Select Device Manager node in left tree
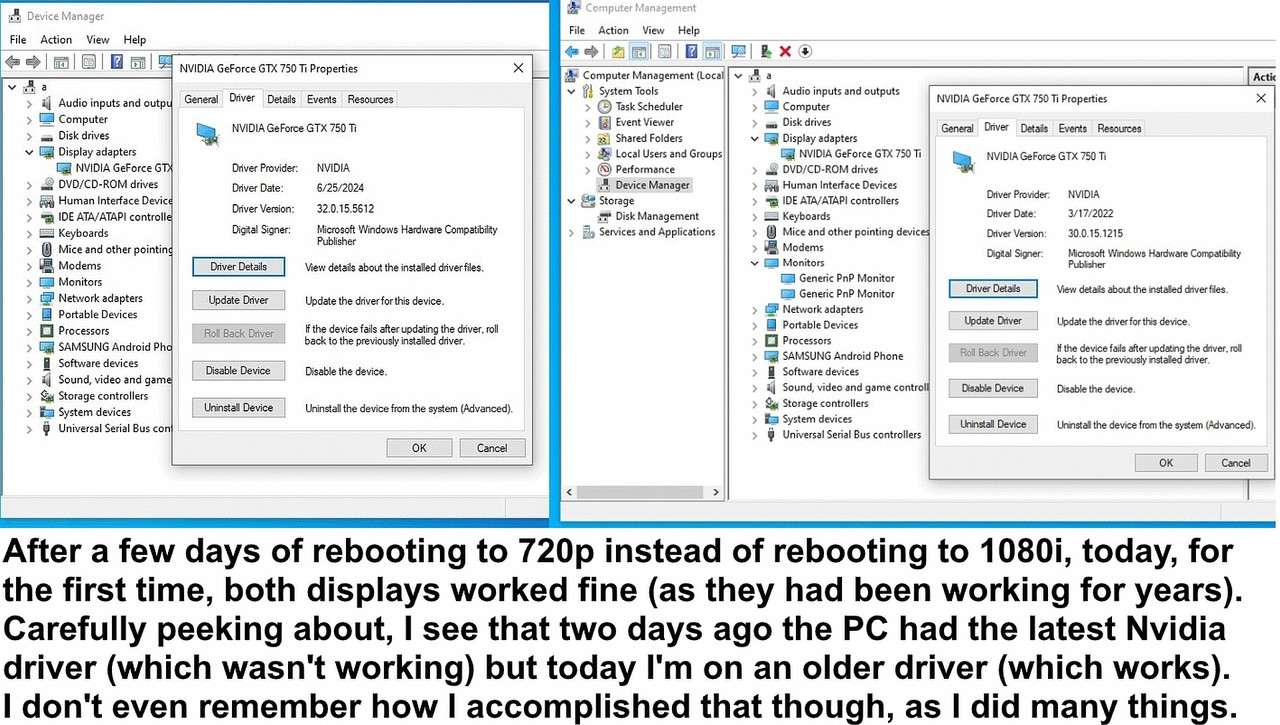The width and height of the screenshot is (1280, 725). click(653, 185)
